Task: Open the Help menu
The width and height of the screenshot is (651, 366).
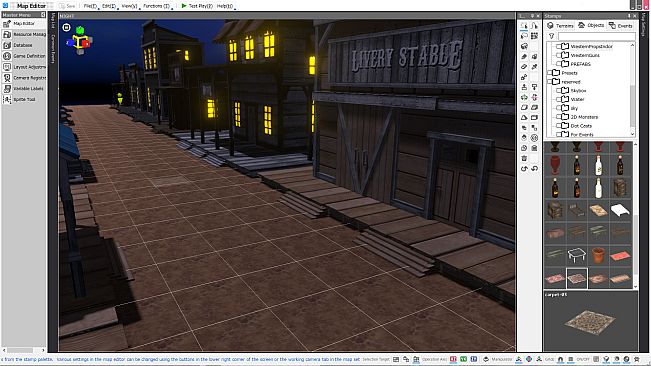Action: (225, 6)
